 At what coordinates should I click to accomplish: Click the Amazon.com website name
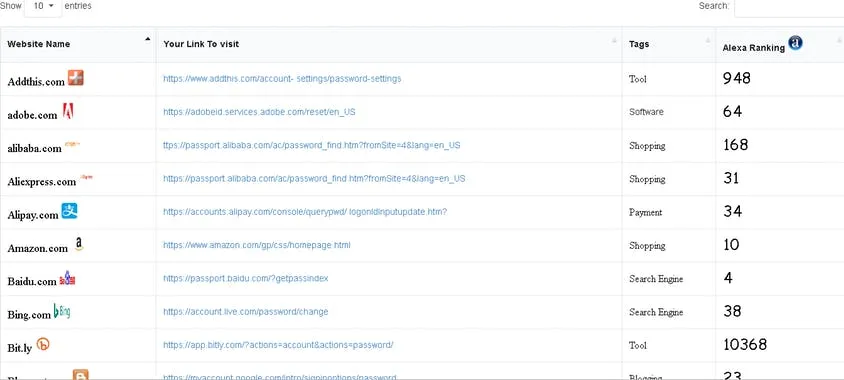pyautogui.click(x=38, y=249)
